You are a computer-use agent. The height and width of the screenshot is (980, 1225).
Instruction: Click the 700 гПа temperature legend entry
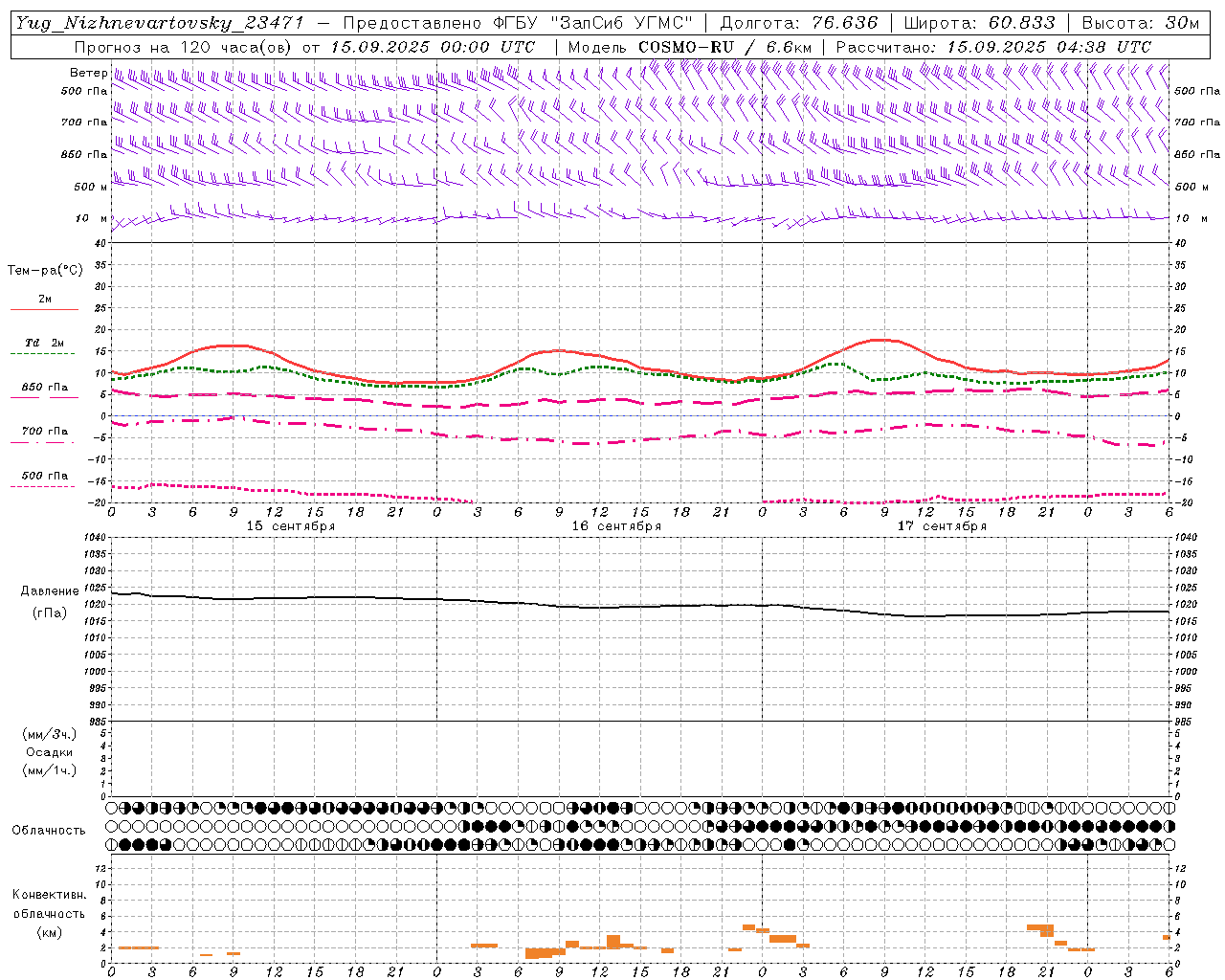pos(44,432)
